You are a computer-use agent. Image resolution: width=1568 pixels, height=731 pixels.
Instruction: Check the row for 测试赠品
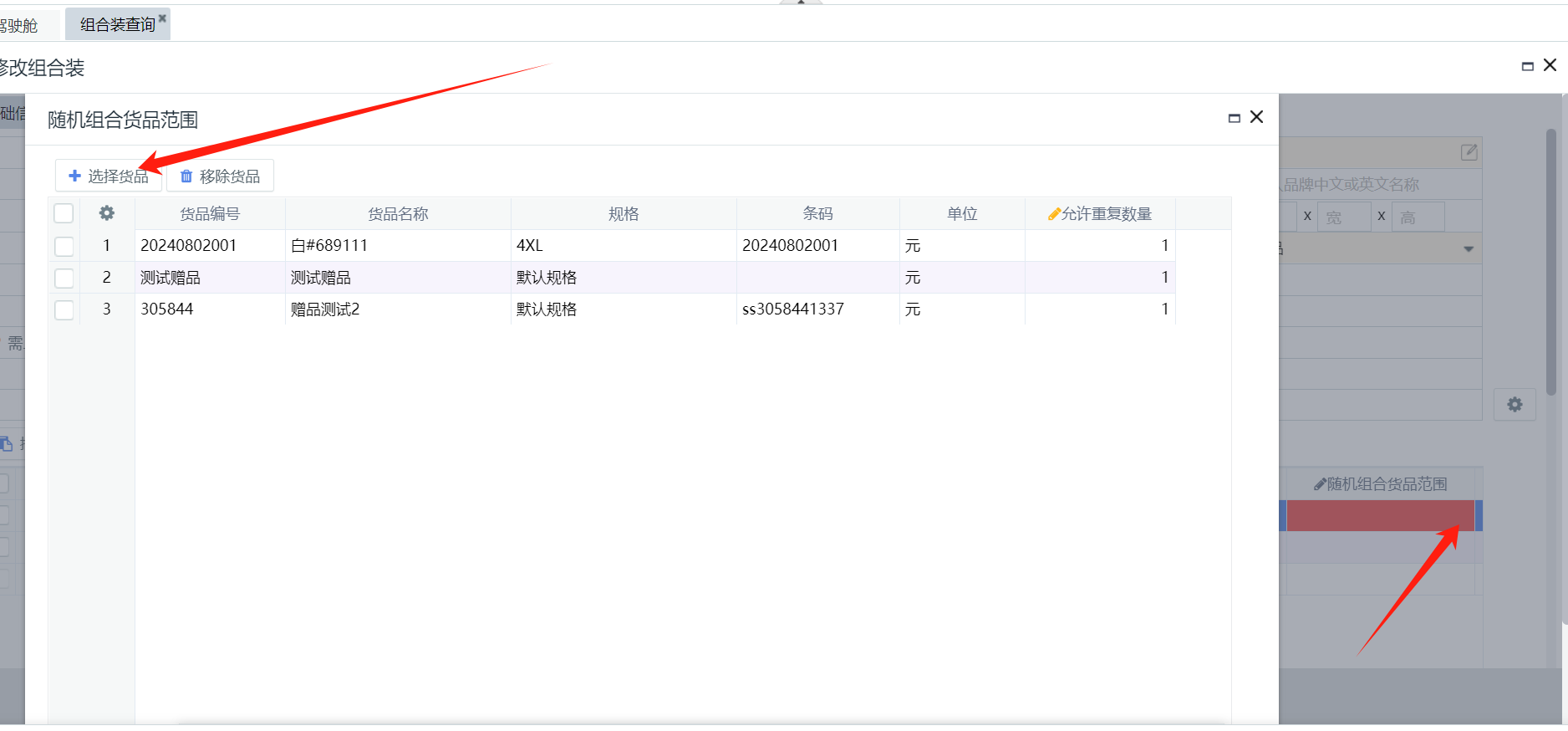point(64,278)
